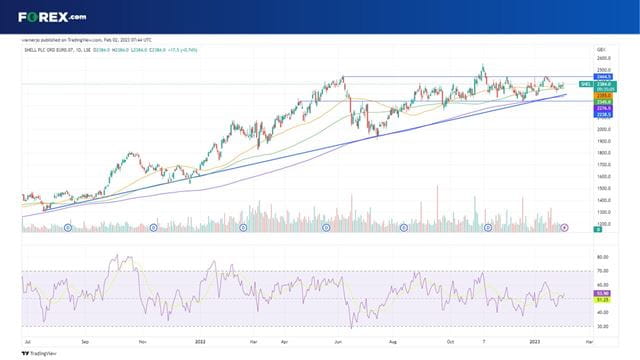Click the 2023 label on time axis
This screenshot has height=360, width=640.
coord(535,342)
